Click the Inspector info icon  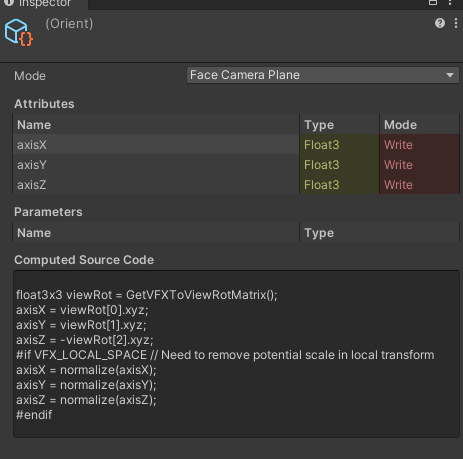click(x=9, y=3)
